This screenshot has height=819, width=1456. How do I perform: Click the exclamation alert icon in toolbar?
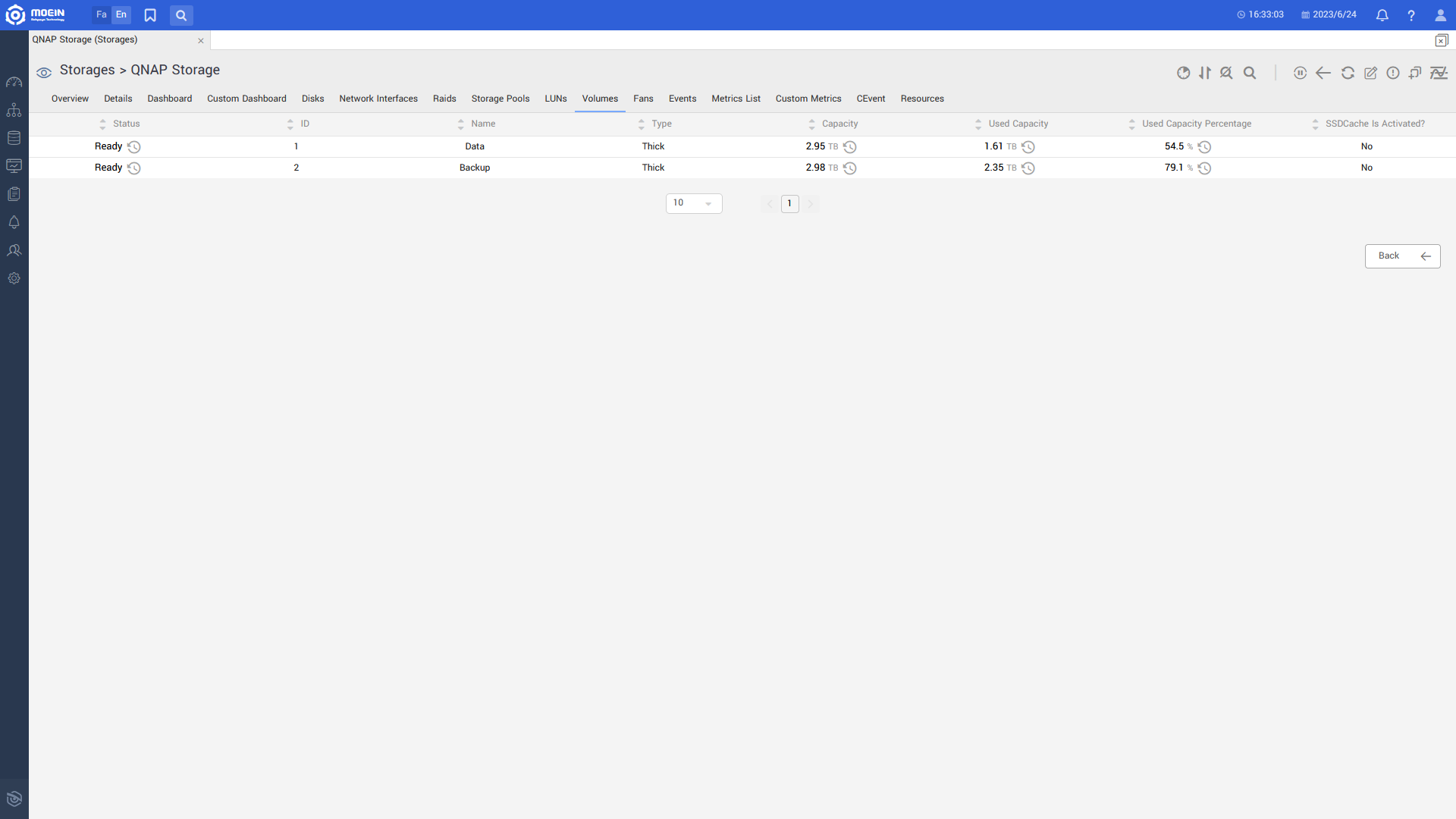click(x=1393, y=73)
